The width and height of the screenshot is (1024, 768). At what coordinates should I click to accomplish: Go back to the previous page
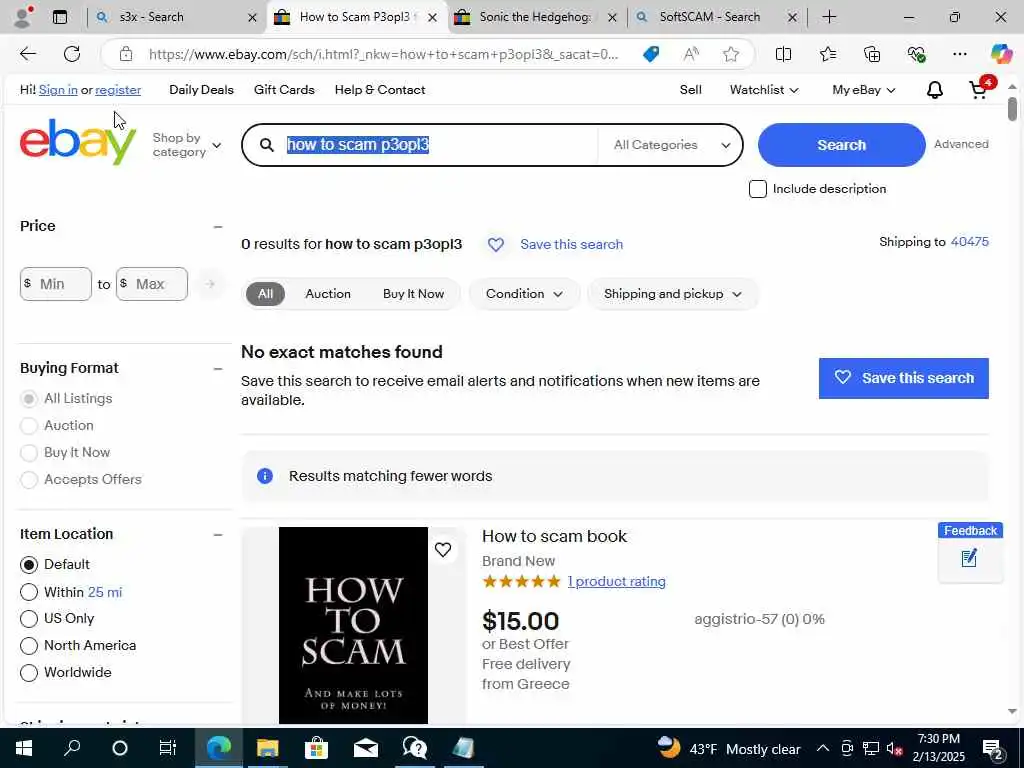coord(28,54)
